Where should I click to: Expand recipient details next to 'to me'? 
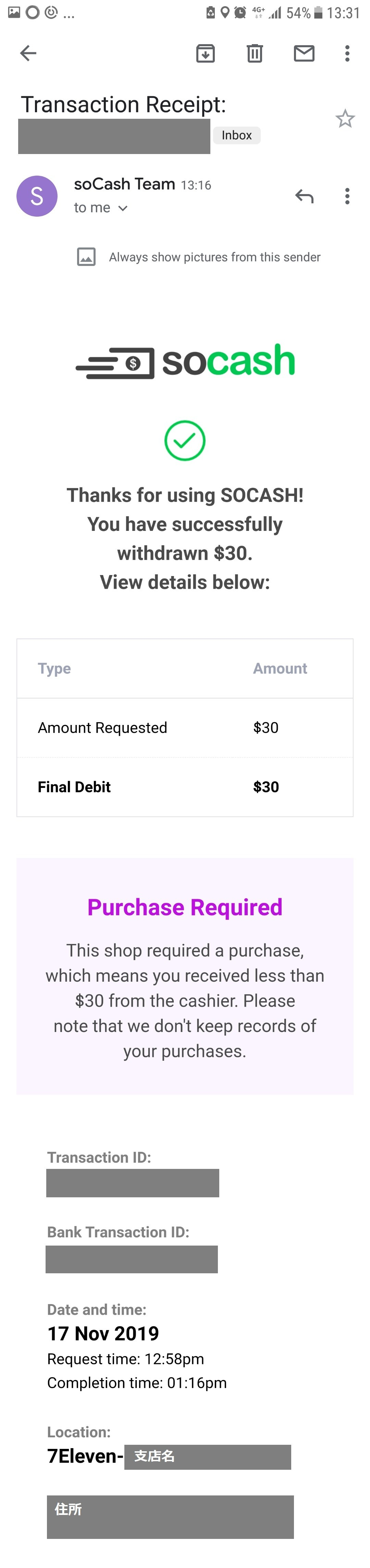123,208
